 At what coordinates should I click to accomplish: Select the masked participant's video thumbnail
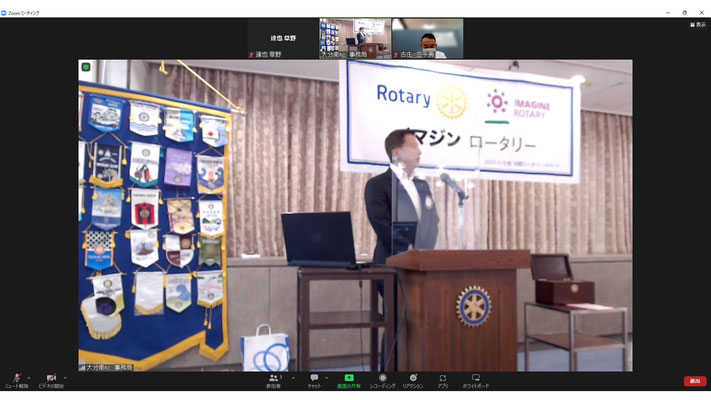[x=427, y=39]
